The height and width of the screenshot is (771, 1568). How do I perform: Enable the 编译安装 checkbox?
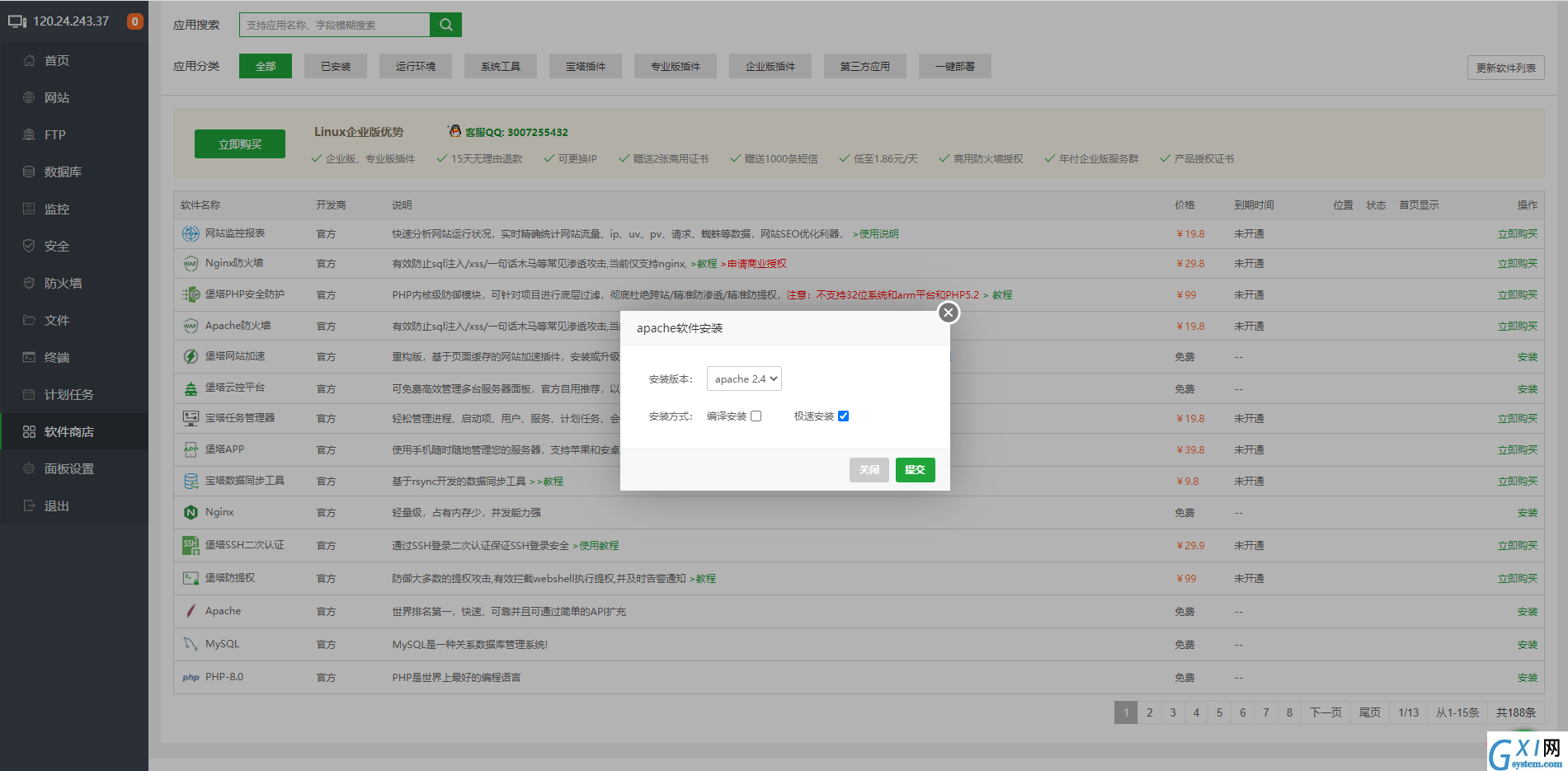(756, 416)
